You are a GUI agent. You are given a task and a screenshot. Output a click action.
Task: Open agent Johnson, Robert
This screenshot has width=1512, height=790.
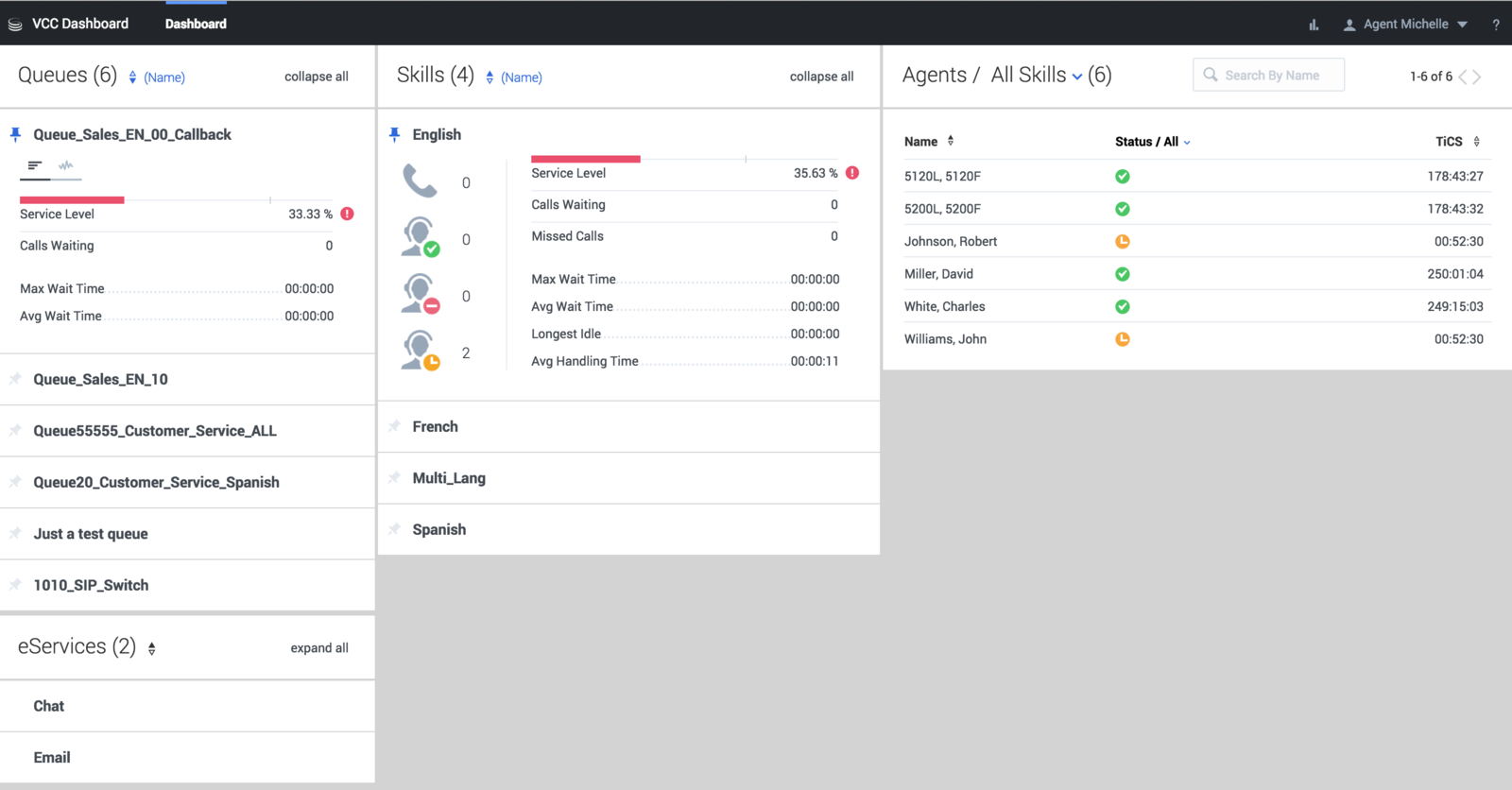click(x=951, y=241)
